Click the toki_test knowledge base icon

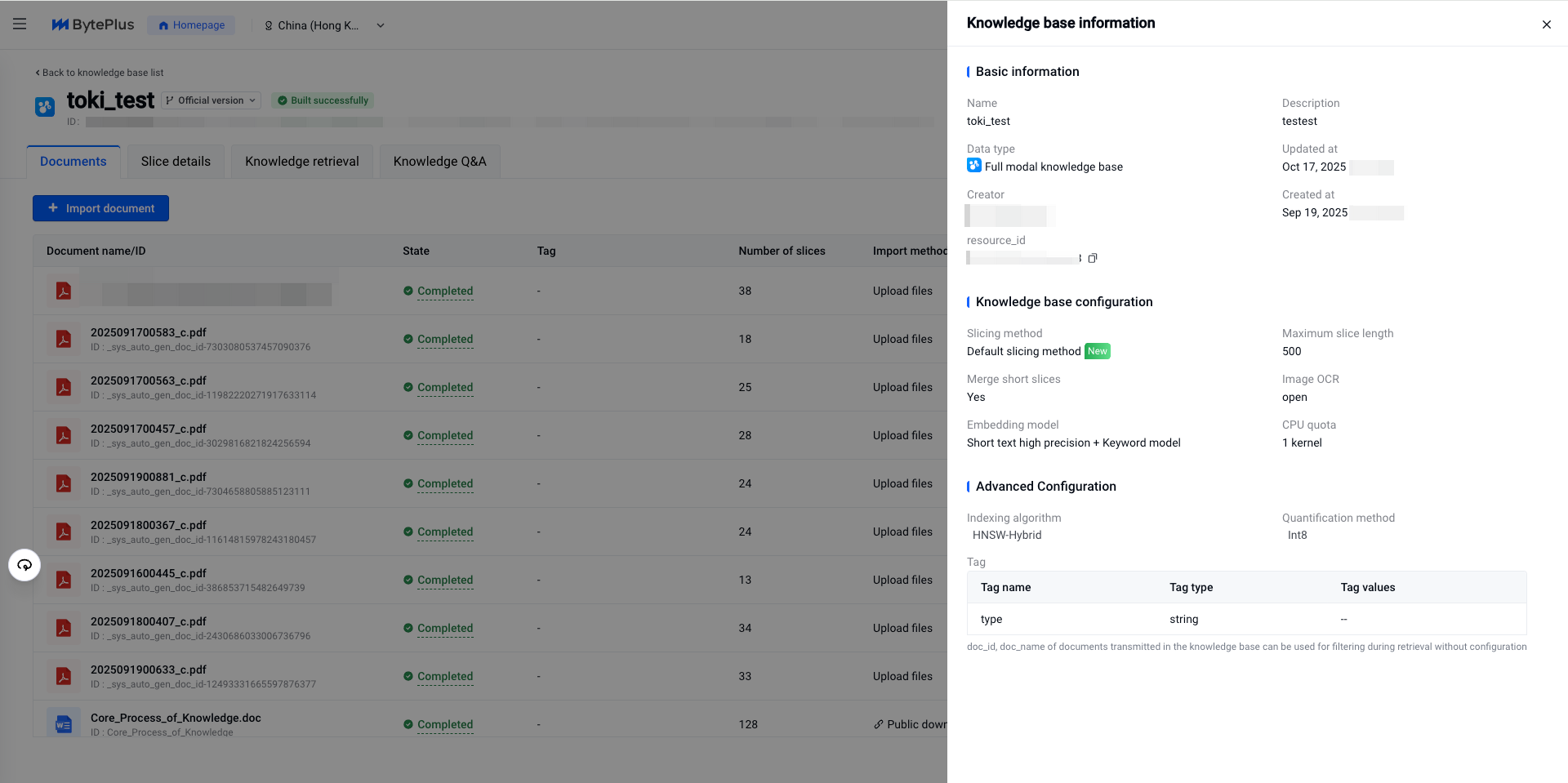point(45,106)
